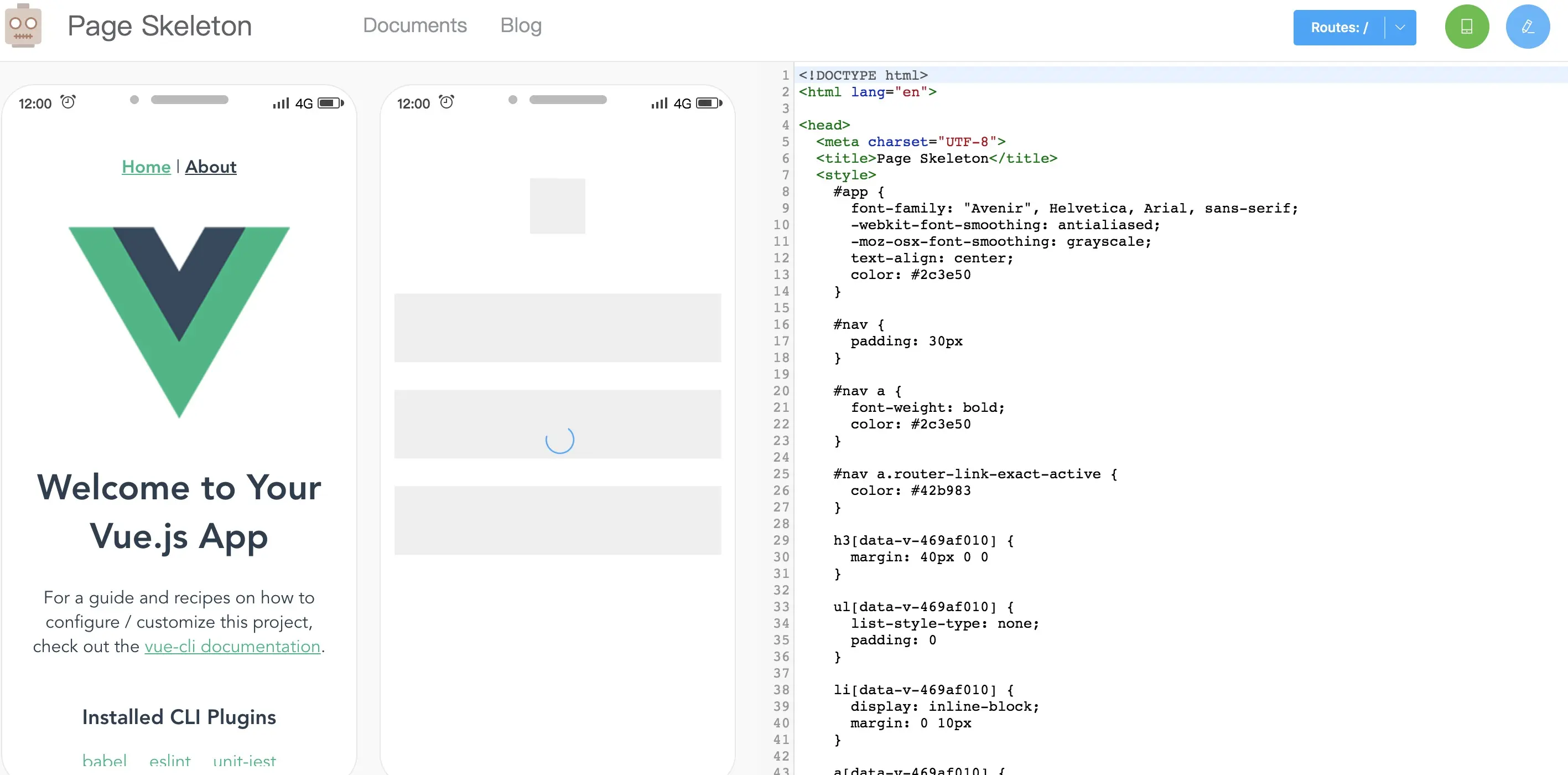Click the loading spinner in skeleton preview

click(559, 440)
